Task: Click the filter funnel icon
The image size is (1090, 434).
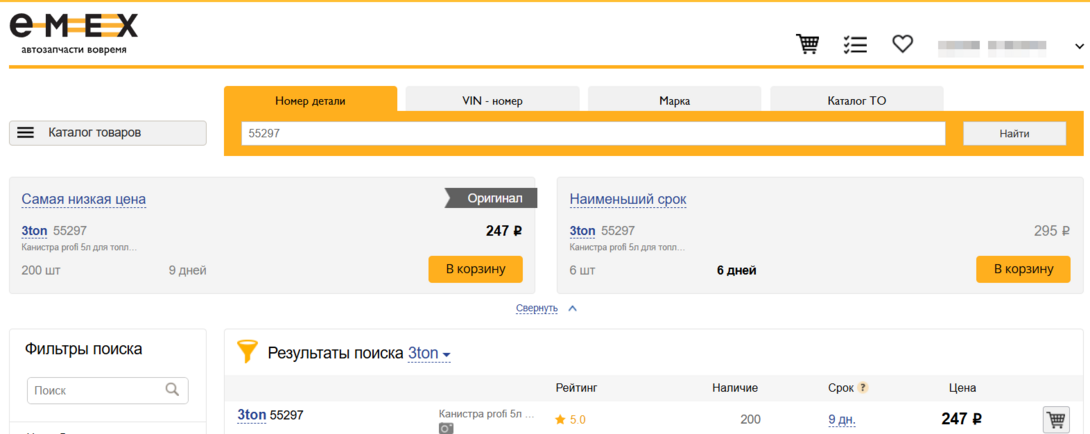Action: 247,351
